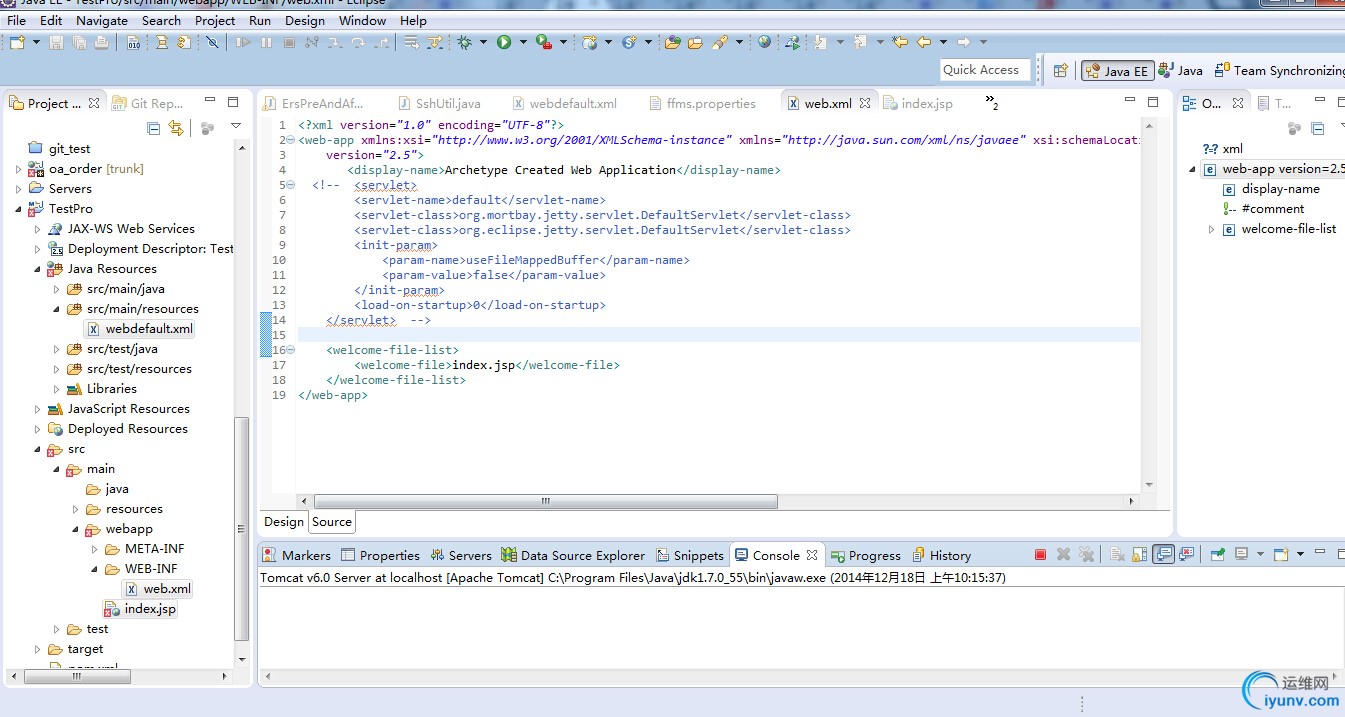Open the Project menu
This screenshot has width=1345, height=717.
pos(215,20)
